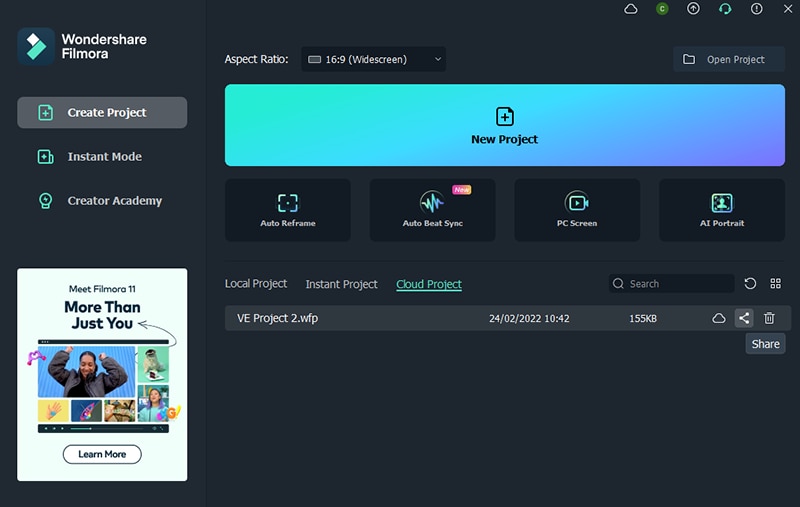Select the Cloud Project tab
This screenshot has width=800, height=507.
coord(429,284)
